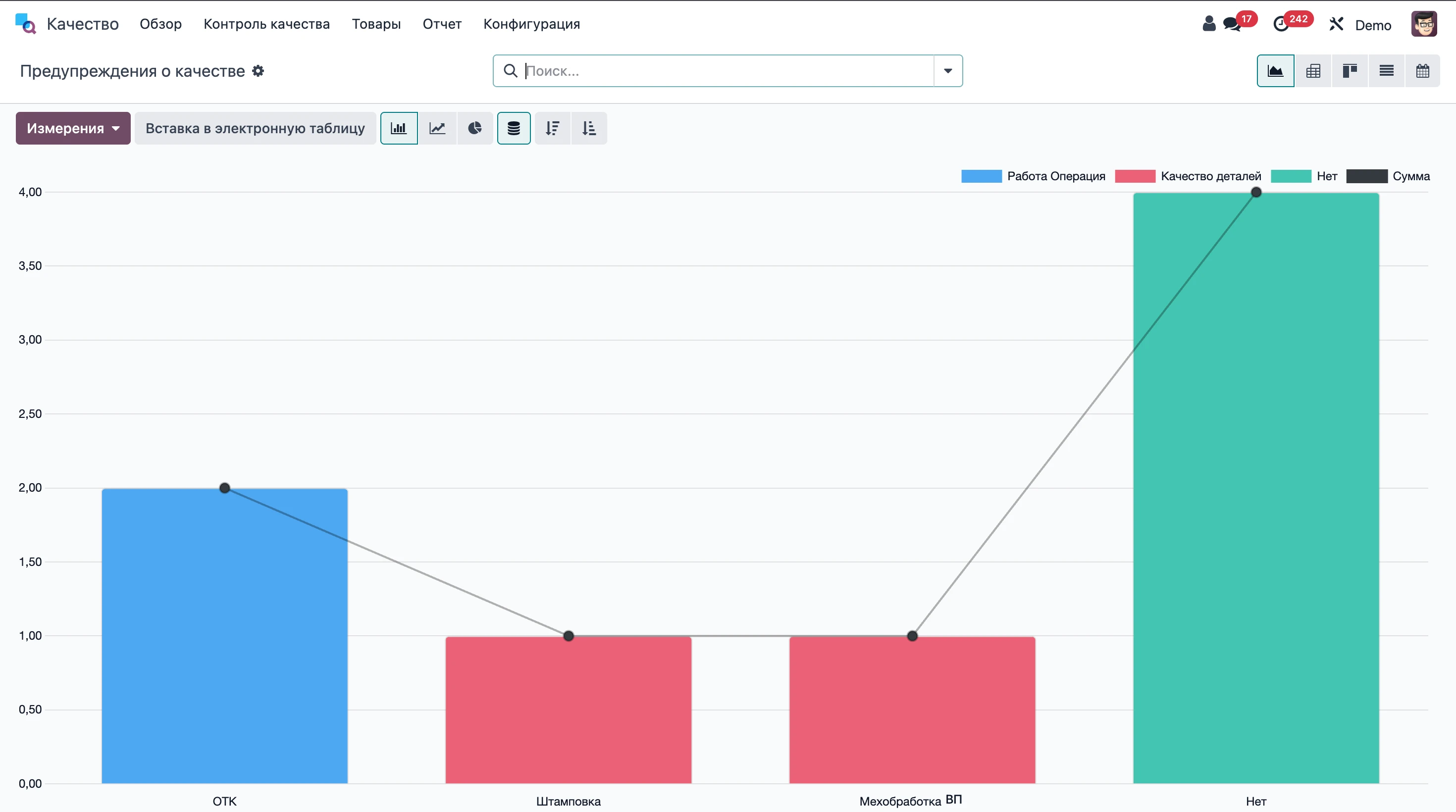The width and height of the screenshot is (1456, 812).
Task: Select bar chart mode
Action: point(399,128)
